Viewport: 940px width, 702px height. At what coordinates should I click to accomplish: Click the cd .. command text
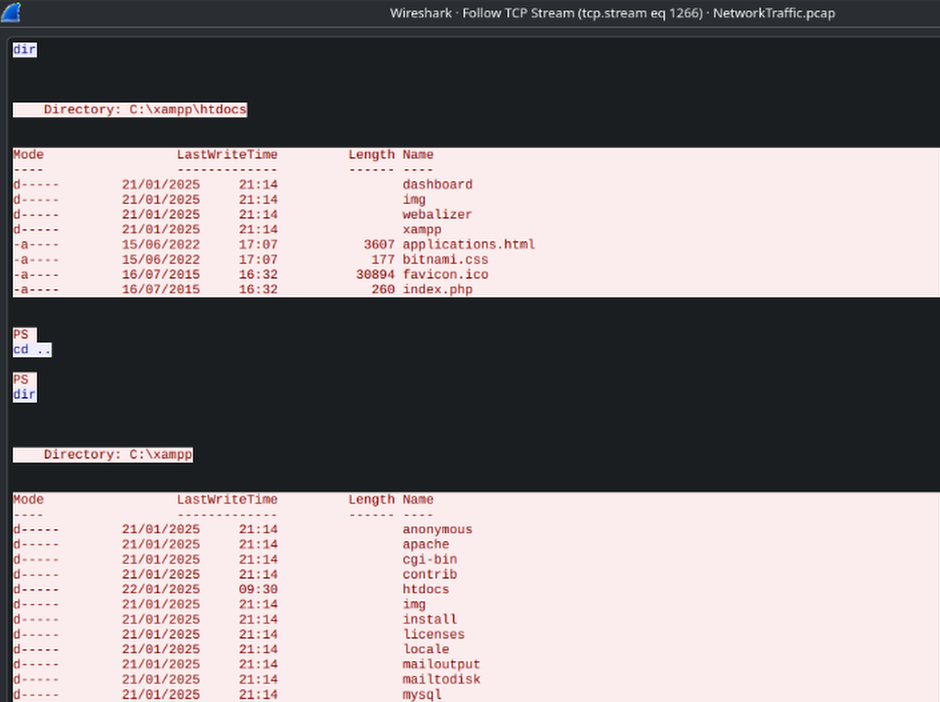(x=32, y=350)
